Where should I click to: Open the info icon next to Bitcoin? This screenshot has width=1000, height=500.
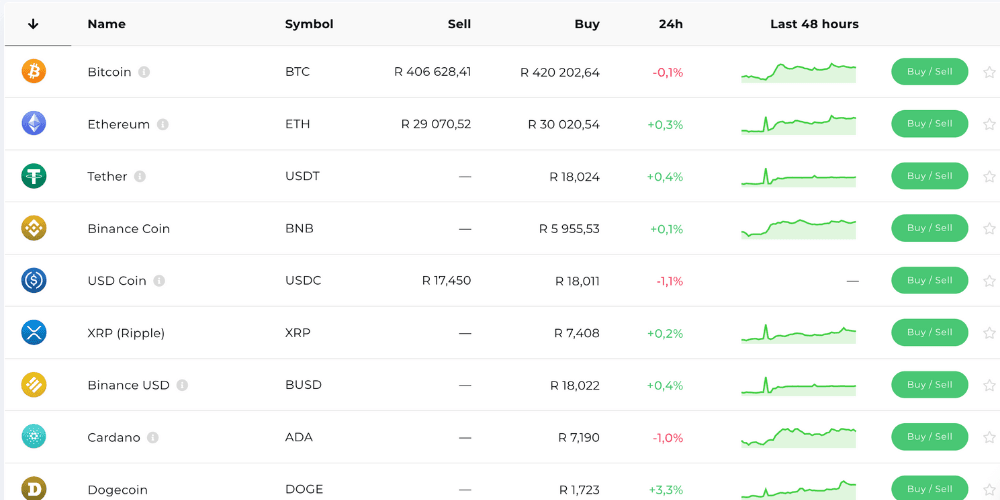coord(144,72)
